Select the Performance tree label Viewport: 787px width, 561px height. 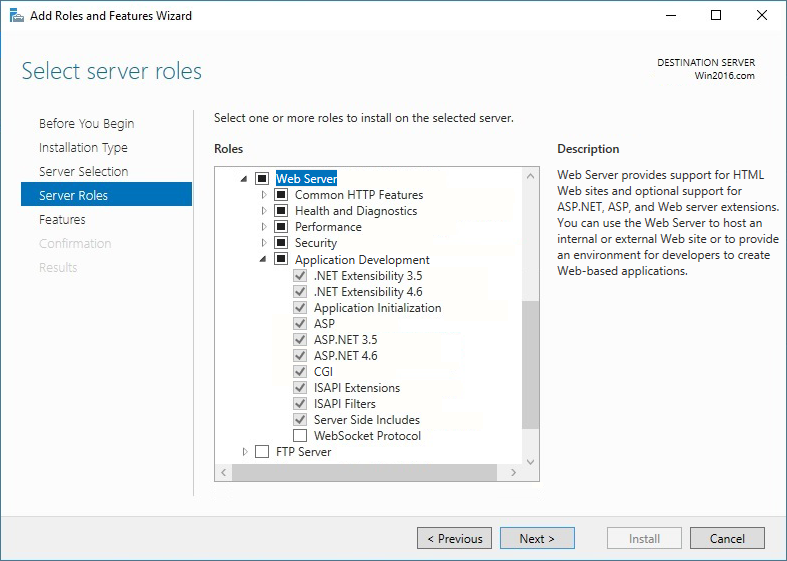pos(328,227)
